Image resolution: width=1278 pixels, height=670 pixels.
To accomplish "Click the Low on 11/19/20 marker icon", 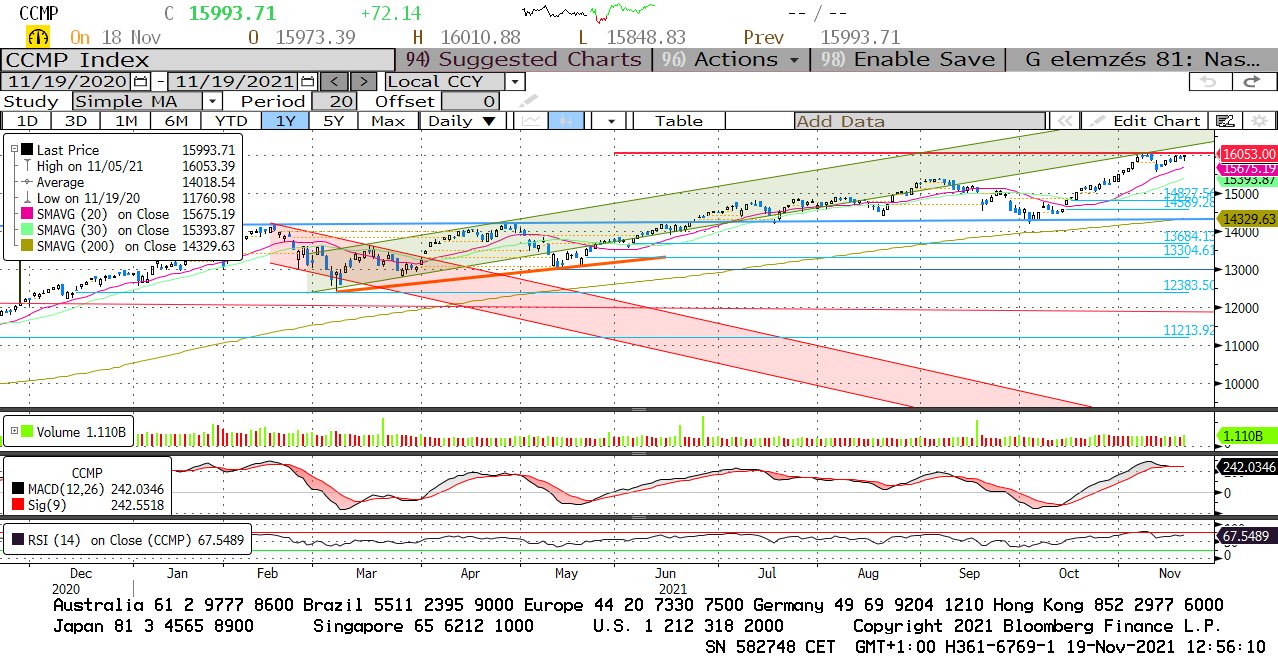I will coord(28,198).
